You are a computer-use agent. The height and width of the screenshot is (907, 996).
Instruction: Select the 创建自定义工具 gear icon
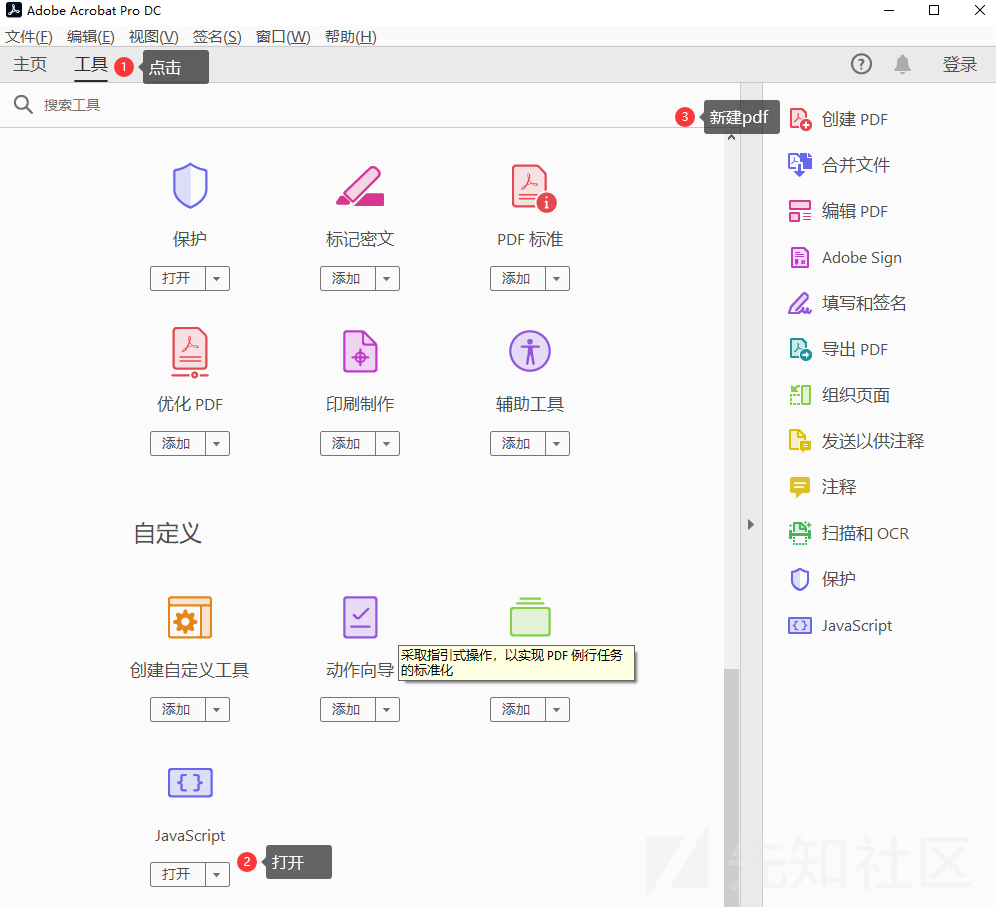tap(190, 617)
